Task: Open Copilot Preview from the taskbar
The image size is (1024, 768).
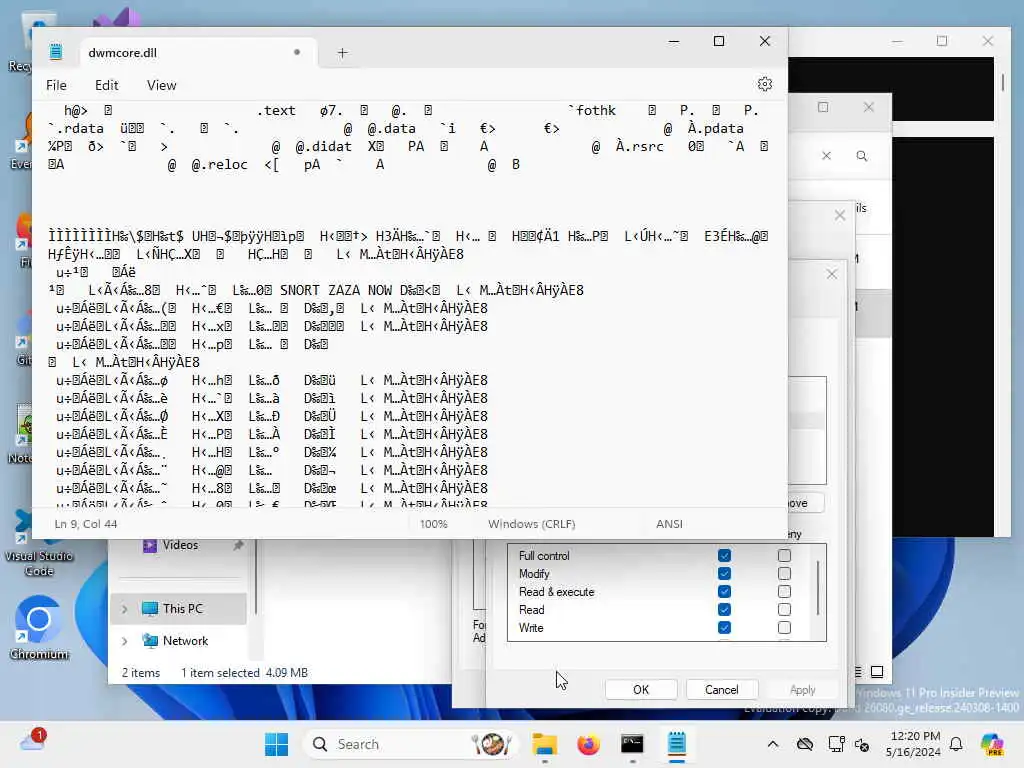Action: click(992, 744)
